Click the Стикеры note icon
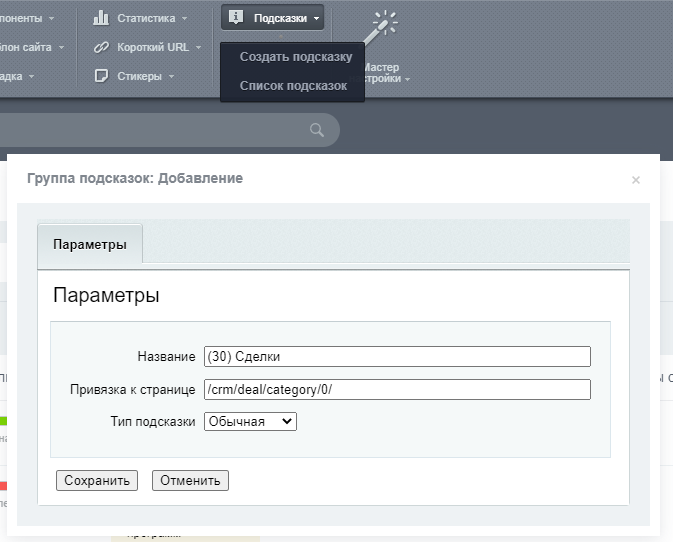Viewport: 673px width, 542px height. click(x=101, y=76)
